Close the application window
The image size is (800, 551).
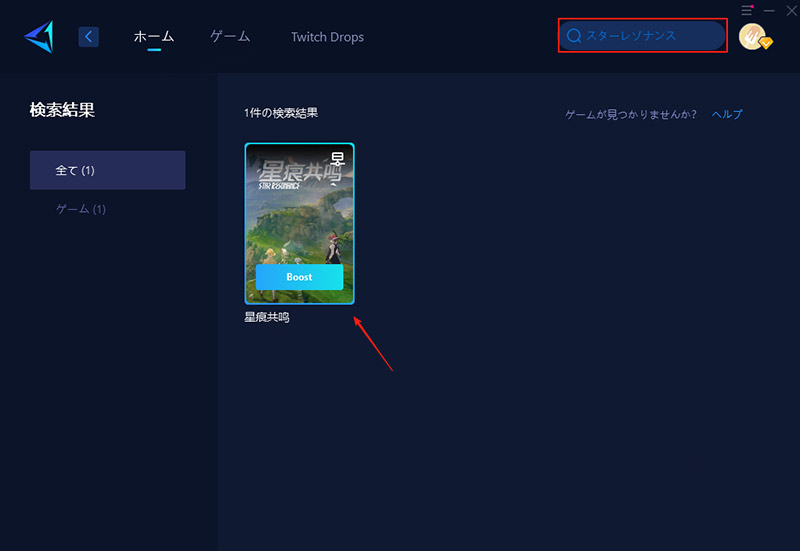791,10
